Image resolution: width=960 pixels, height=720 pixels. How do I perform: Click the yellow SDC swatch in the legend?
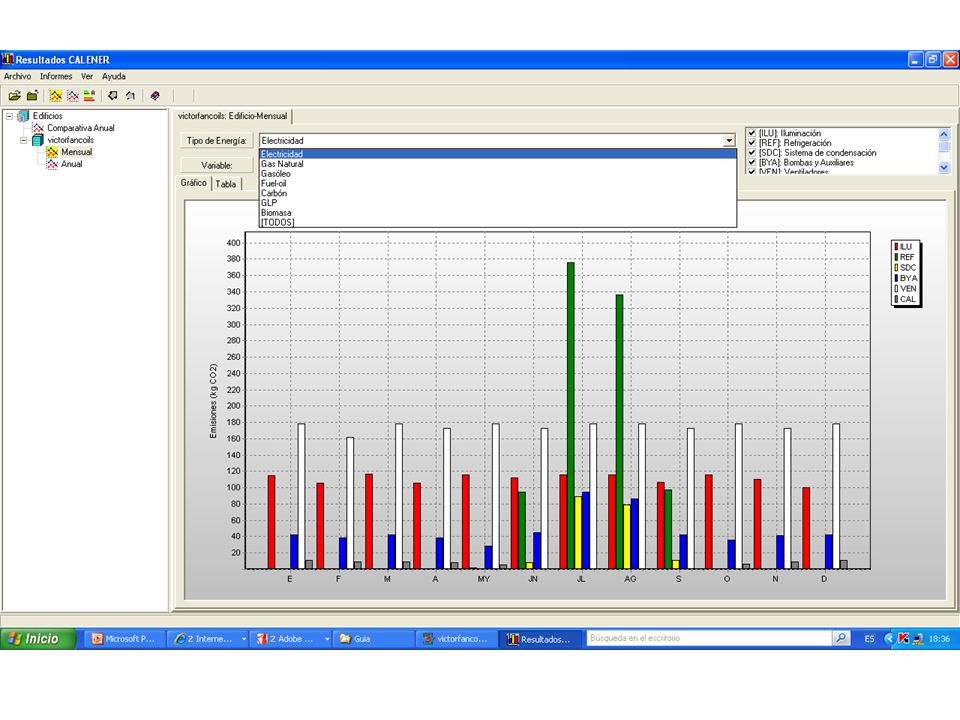(x=896, y=268)
